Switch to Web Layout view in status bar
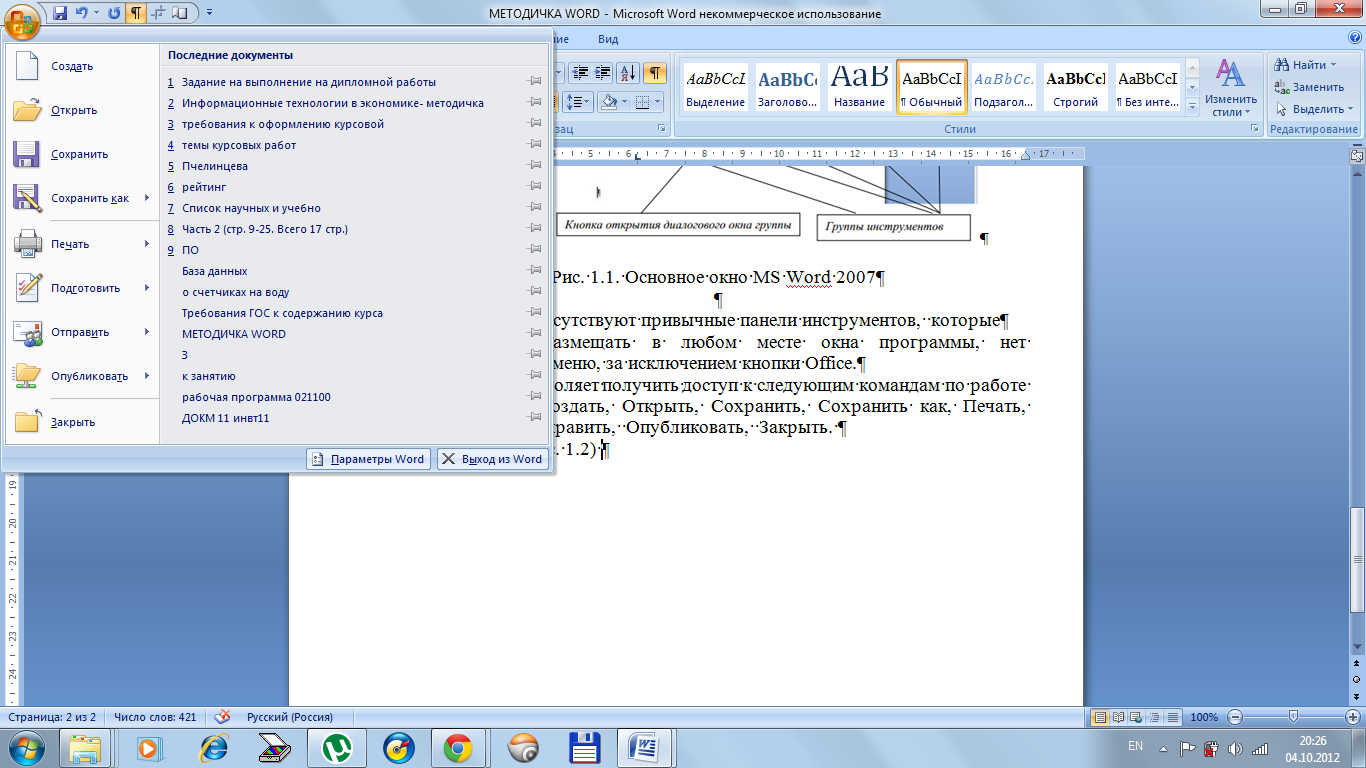This screenshot has height=768, width=1366. [1137, 717]
